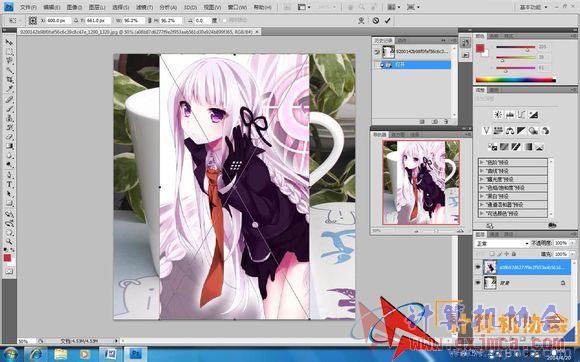Add a Black & White adjustment icon
The width and height of the screenshot is (580, 362).
click(x=521, y=131)
